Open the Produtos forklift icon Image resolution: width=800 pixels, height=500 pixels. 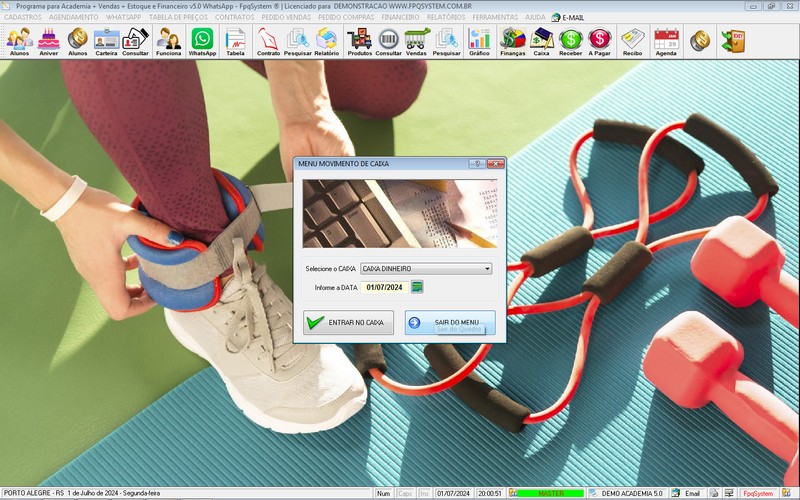(360, 42)
